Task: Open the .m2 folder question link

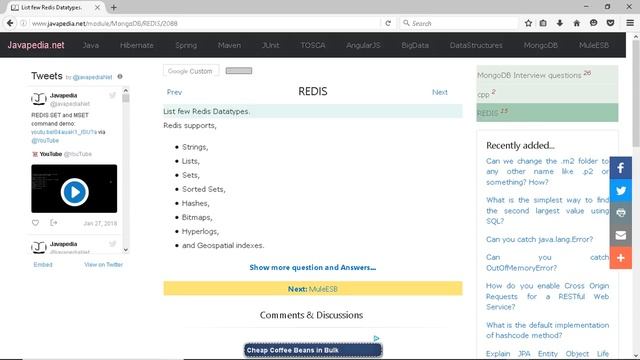Action: 547,171
